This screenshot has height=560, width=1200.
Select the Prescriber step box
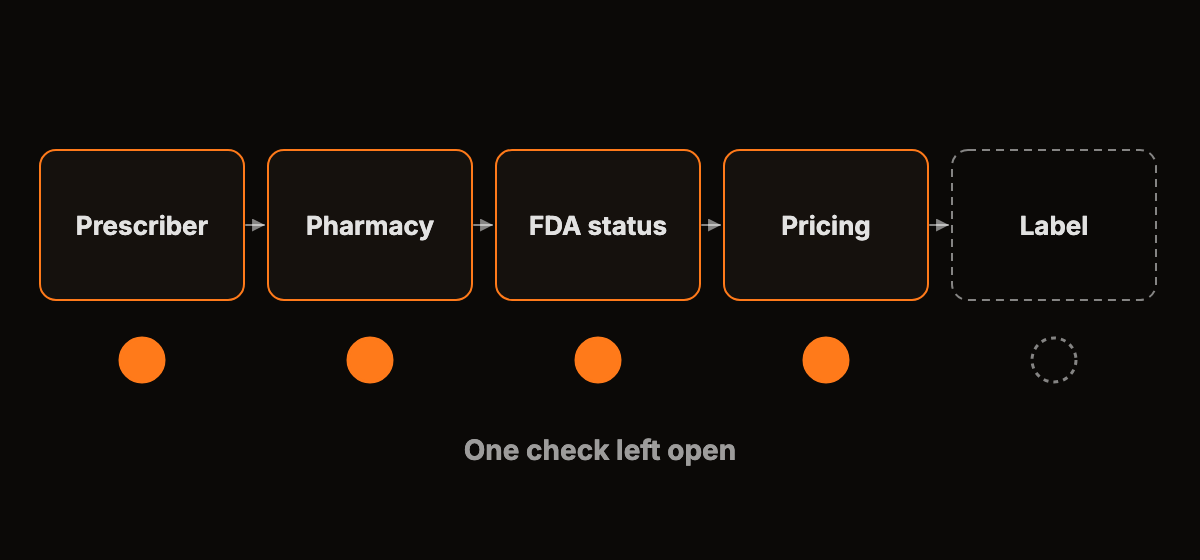(x=142, y=225)
